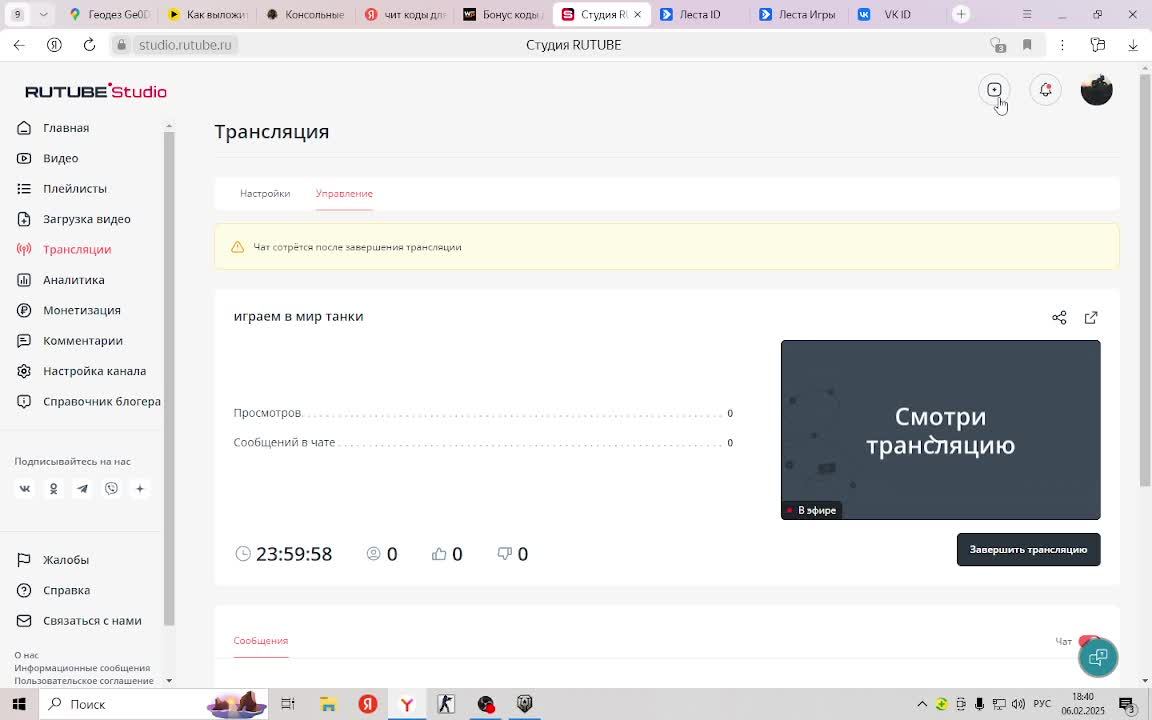The height and width of the screenshot is (720, 1152).
Task: Close the Студия RUTUBE tab
Action: tap(637, 14)
